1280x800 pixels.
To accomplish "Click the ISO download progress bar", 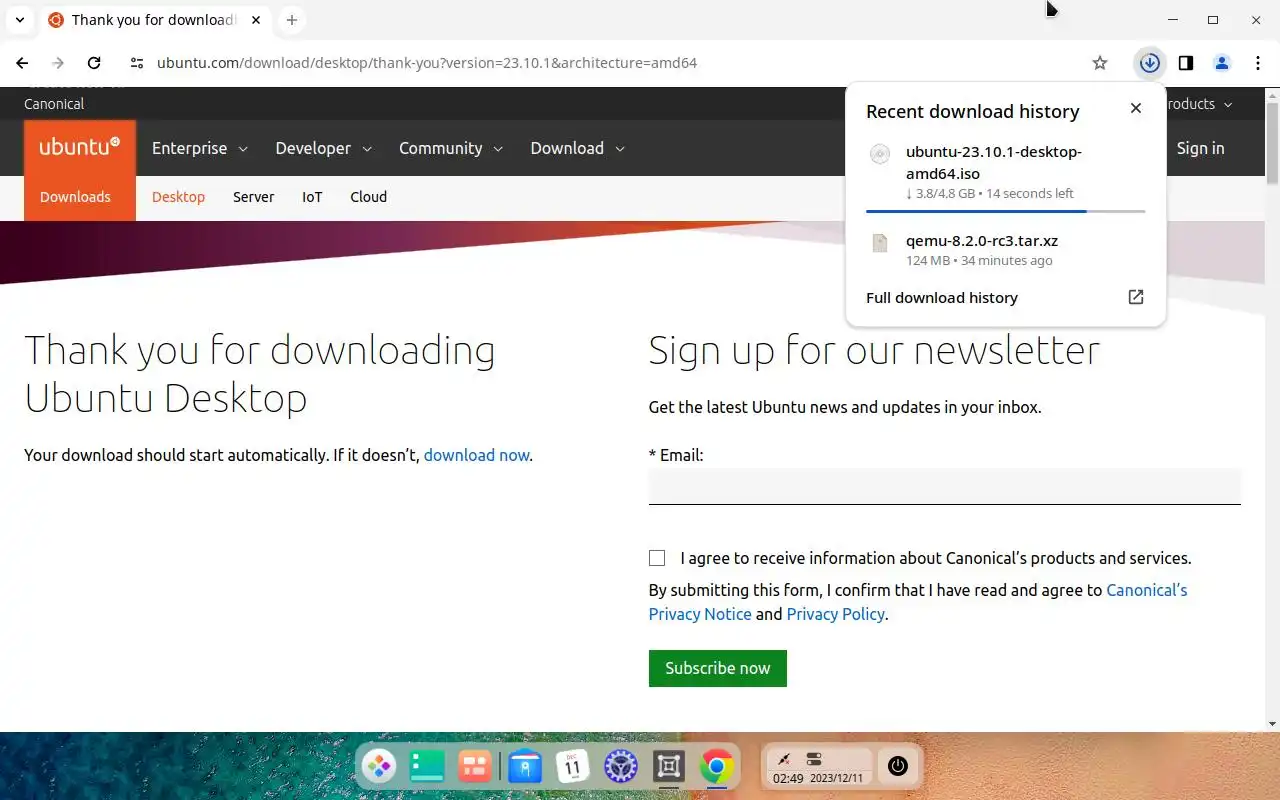I will pyautogui.click(x=1005, y=212).
